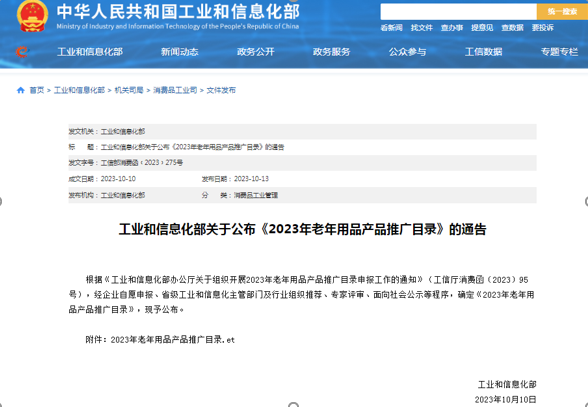The height and width of the screenshot is (407, 588).
Task: Select the 要投诉 search option
Action: tap(543, 28)
